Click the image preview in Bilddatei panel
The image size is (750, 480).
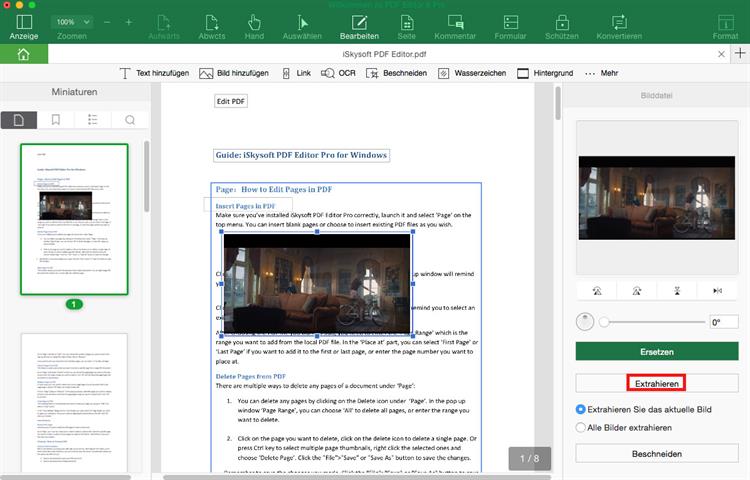(657, 197)
